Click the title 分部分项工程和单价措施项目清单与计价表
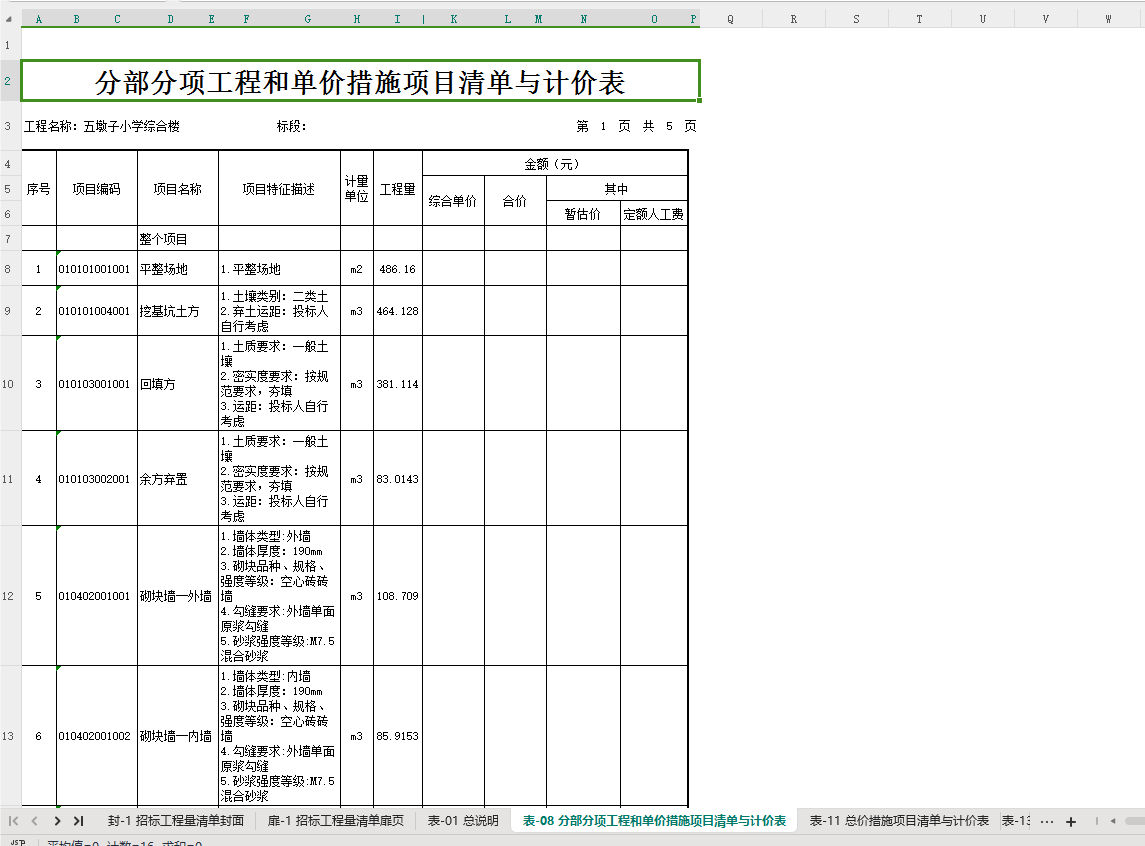1145x846 pixels. (x=360, y=82)
